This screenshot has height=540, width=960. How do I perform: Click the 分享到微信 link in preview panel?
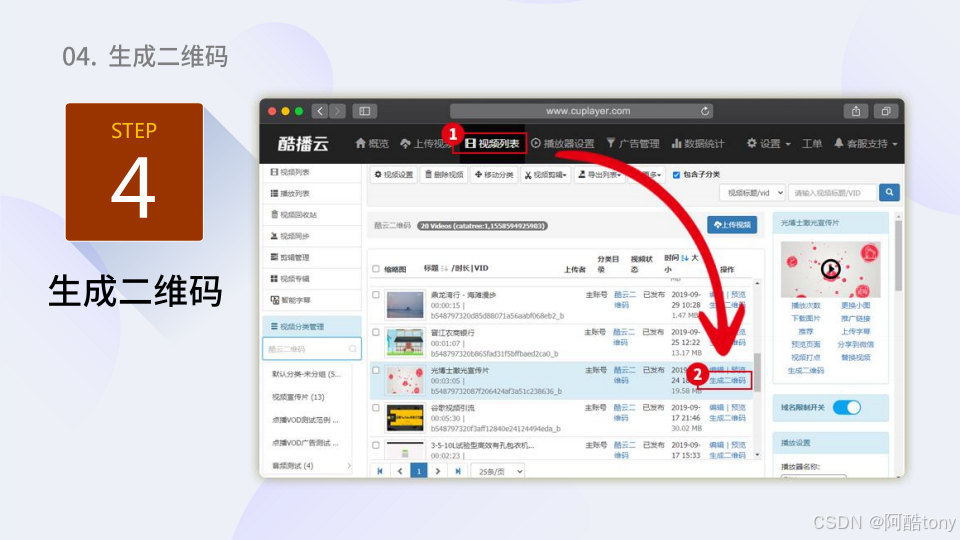coord(855,344)
